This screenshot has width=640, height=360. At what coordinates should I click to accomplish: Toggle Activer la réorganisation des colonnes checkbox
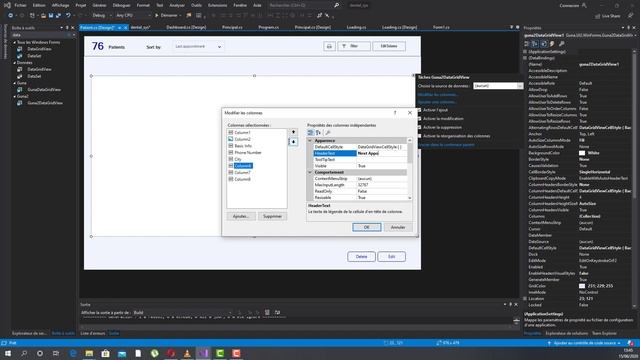(x=419, y=136)
